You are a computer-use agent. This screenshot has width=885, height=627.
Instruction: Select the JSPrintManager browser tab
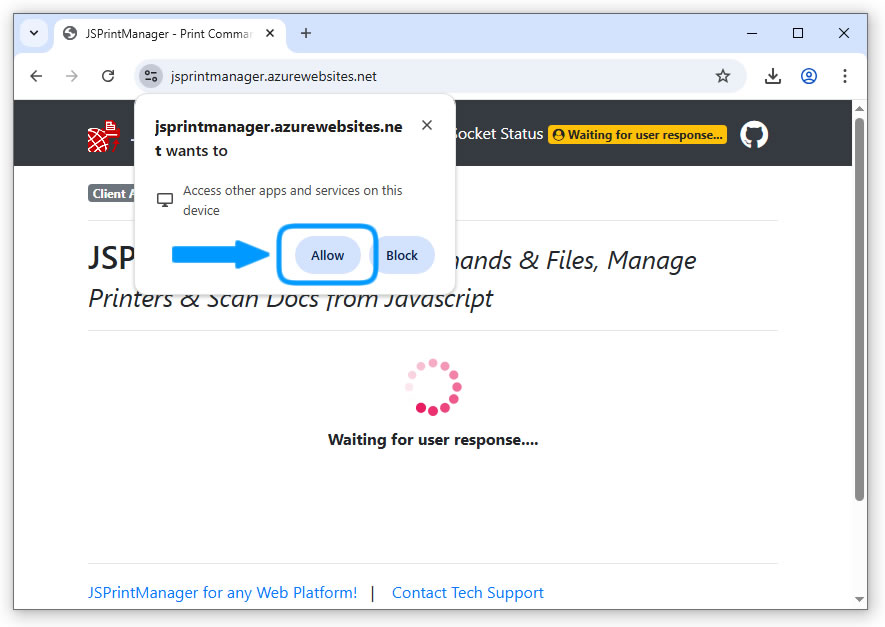[x=168, y=34]
